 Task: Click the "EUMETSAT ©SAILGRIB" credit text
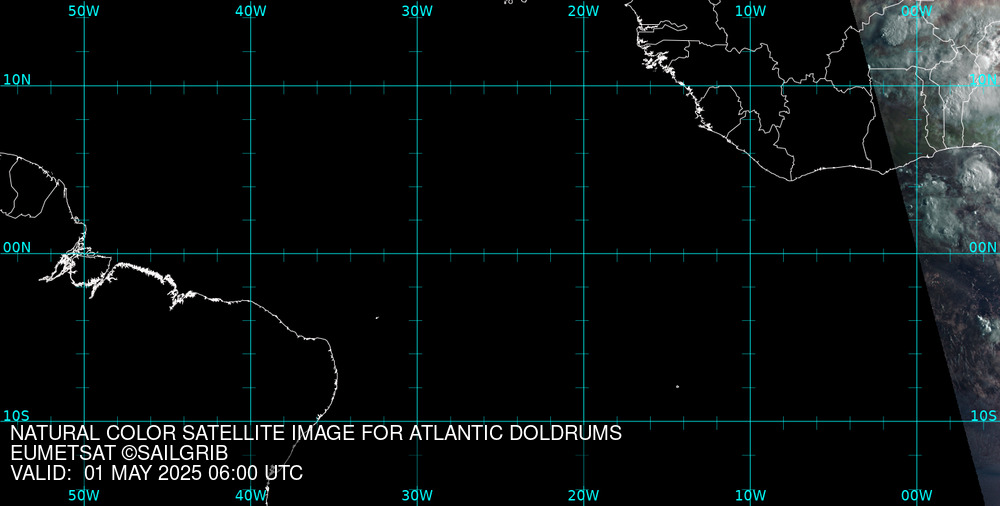coord(119,453)
